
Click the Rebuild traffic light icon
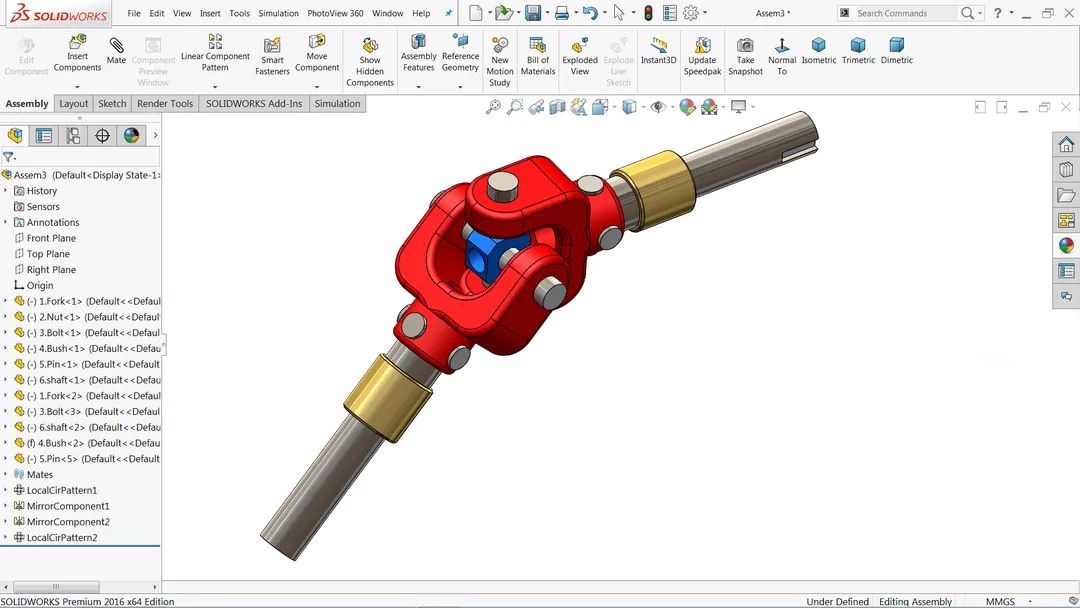[x=648, y=12]
